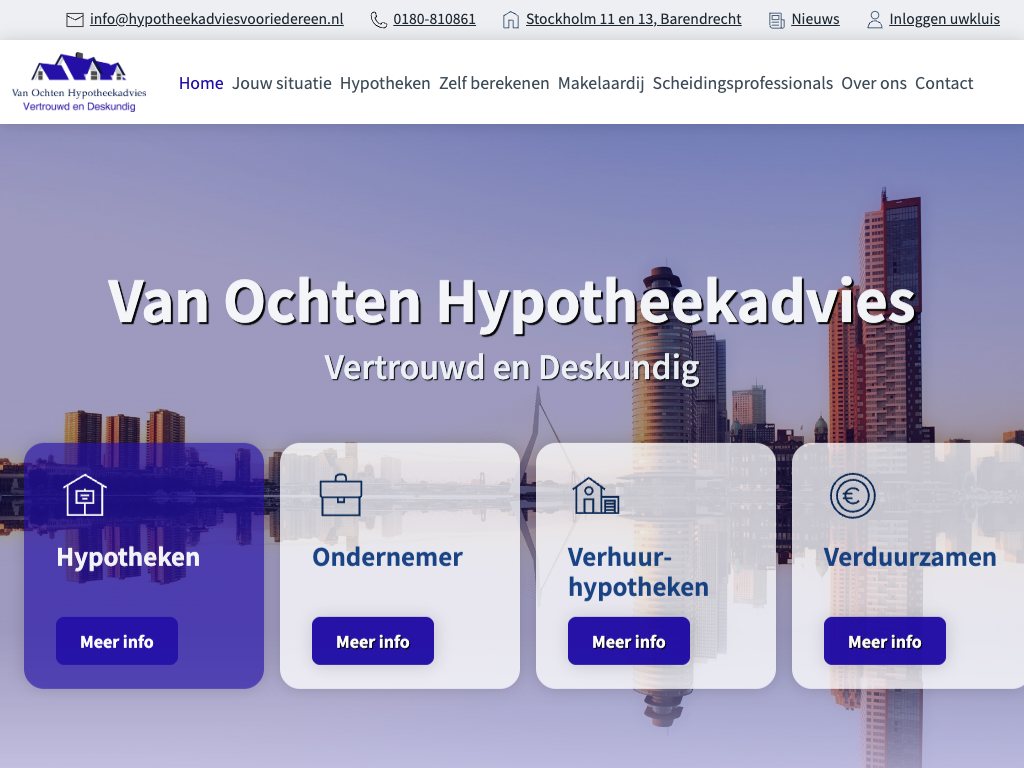Open the Inloggen uwkluis link
This screenshot has height=768, width=1024.
click(944, 20)
